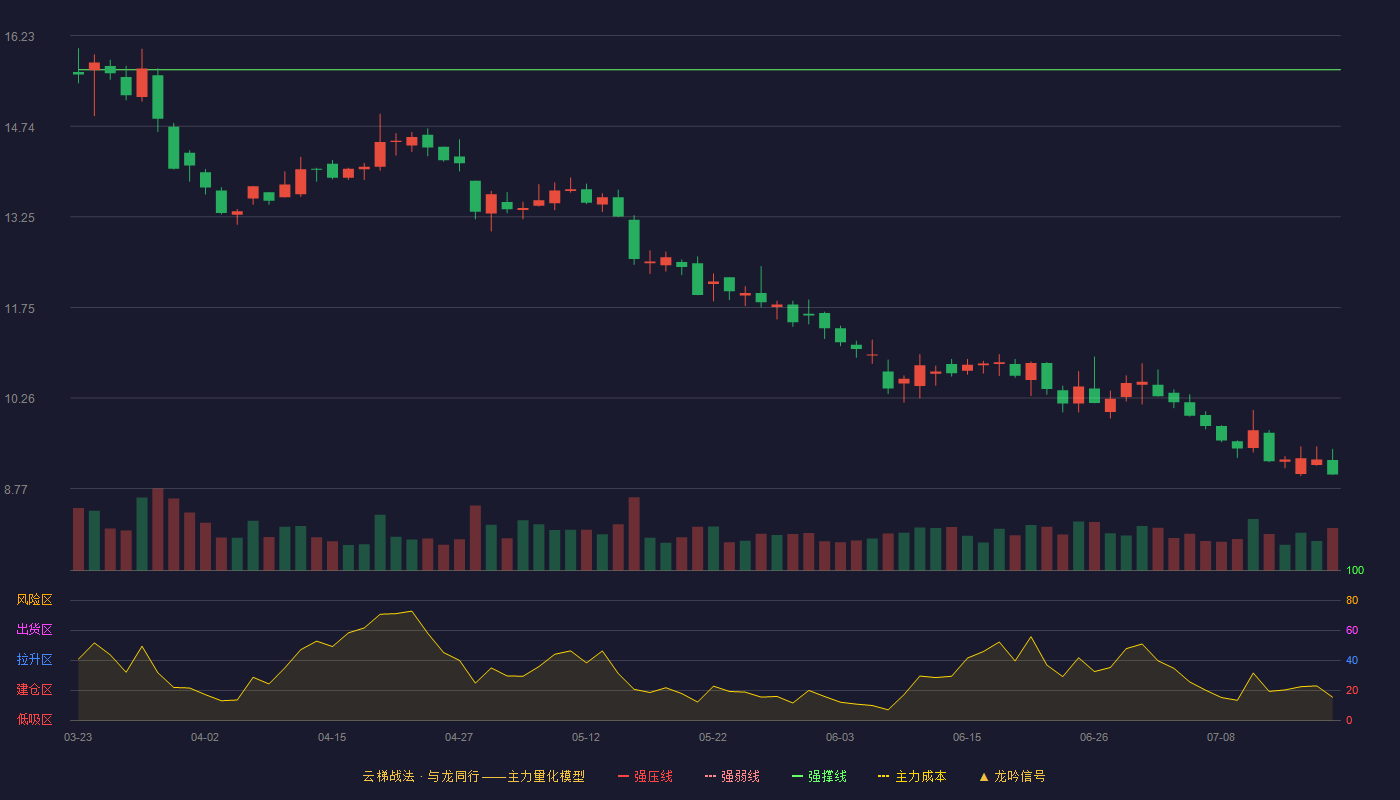Click the orange 80 indicator scale value
Screen dimensions: 1400x800
[1352, 601]
